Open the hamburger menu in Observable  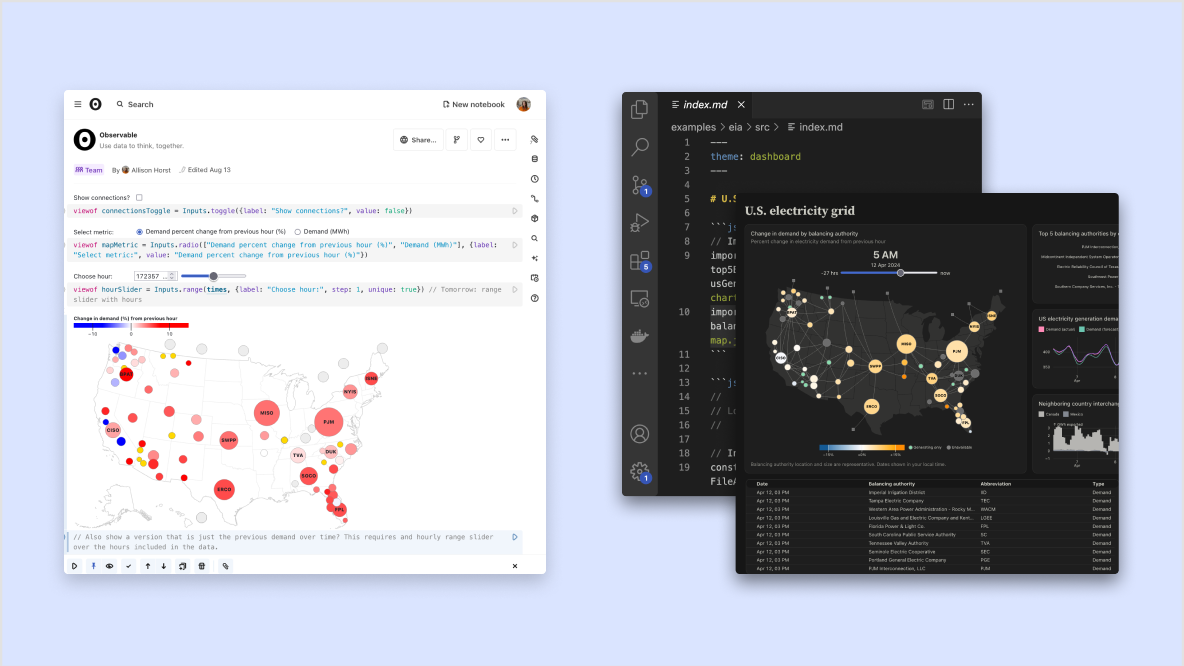[77, 104]
